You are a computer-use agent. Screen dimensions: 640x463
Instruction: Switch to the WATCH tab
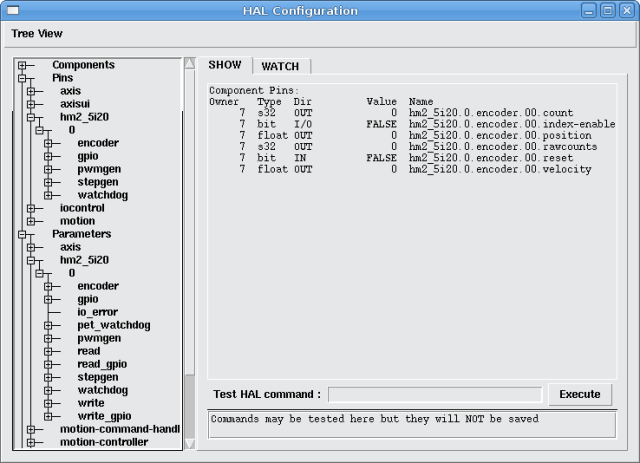point(280,66)
